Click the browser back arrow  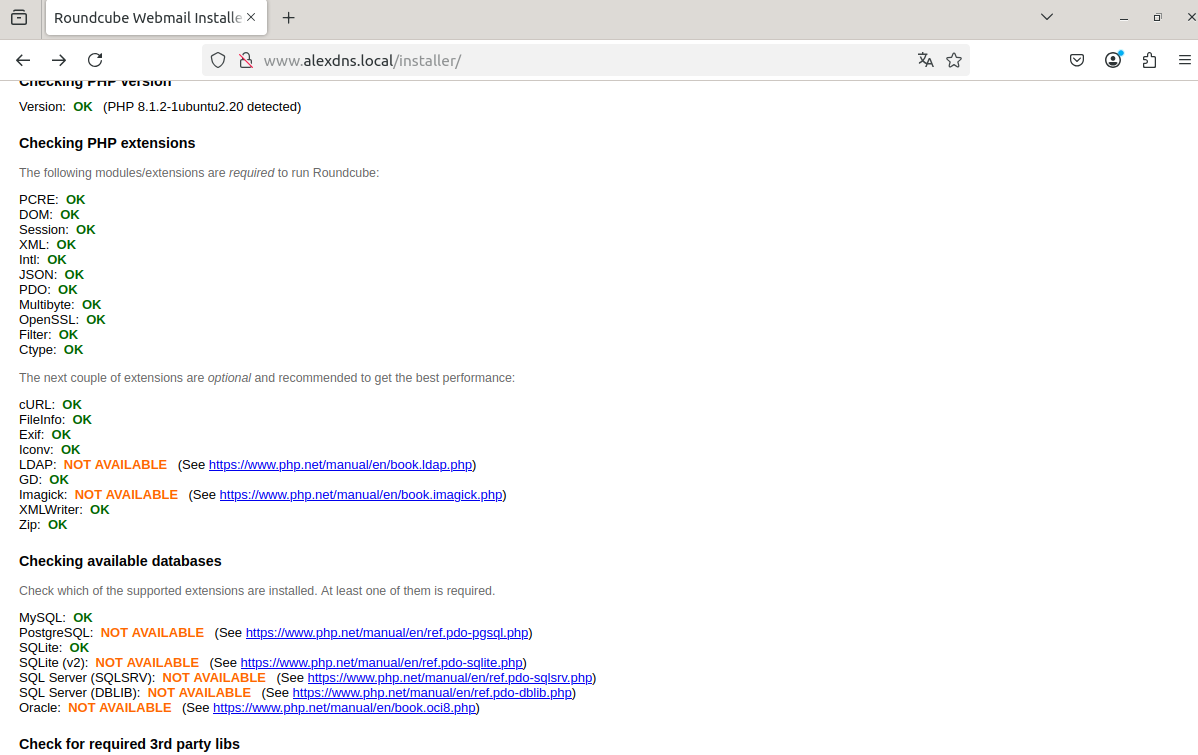pos(23,60)
